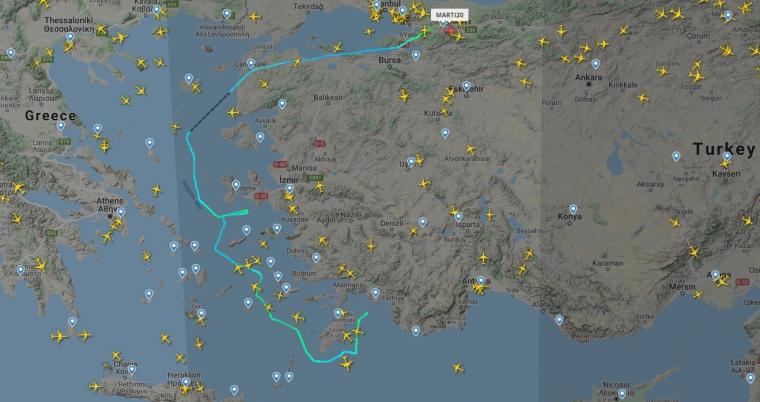This screenshot has width=760, height=402.
Task: Open the airport pin near Fethiye
Action: tap(375, 292)
